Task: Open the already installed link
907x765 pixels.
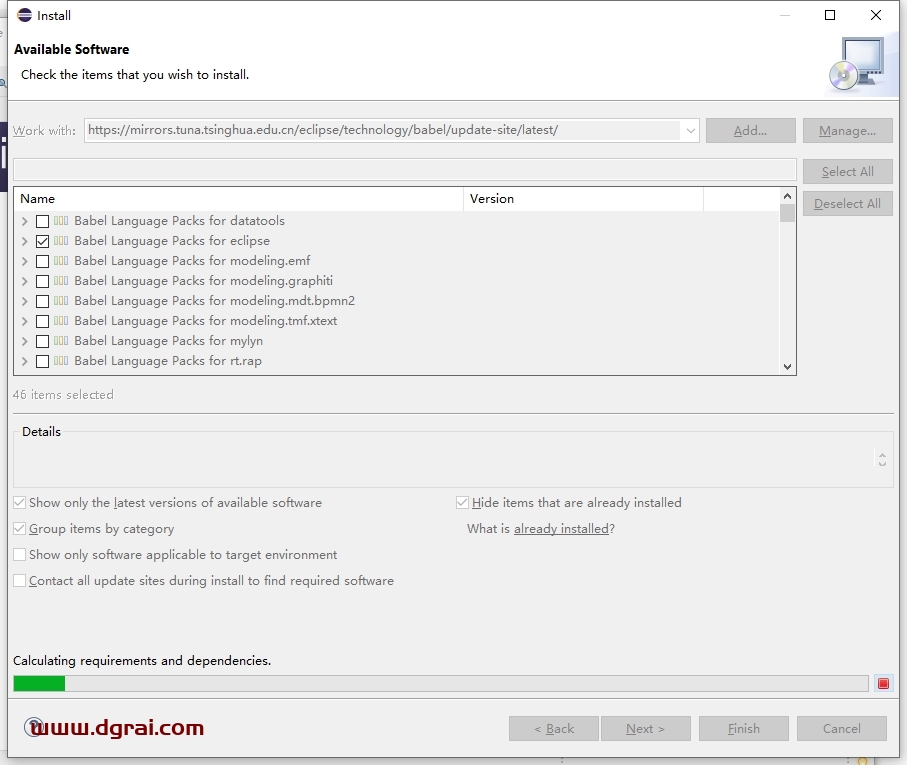Action: [x=561, y=529]
